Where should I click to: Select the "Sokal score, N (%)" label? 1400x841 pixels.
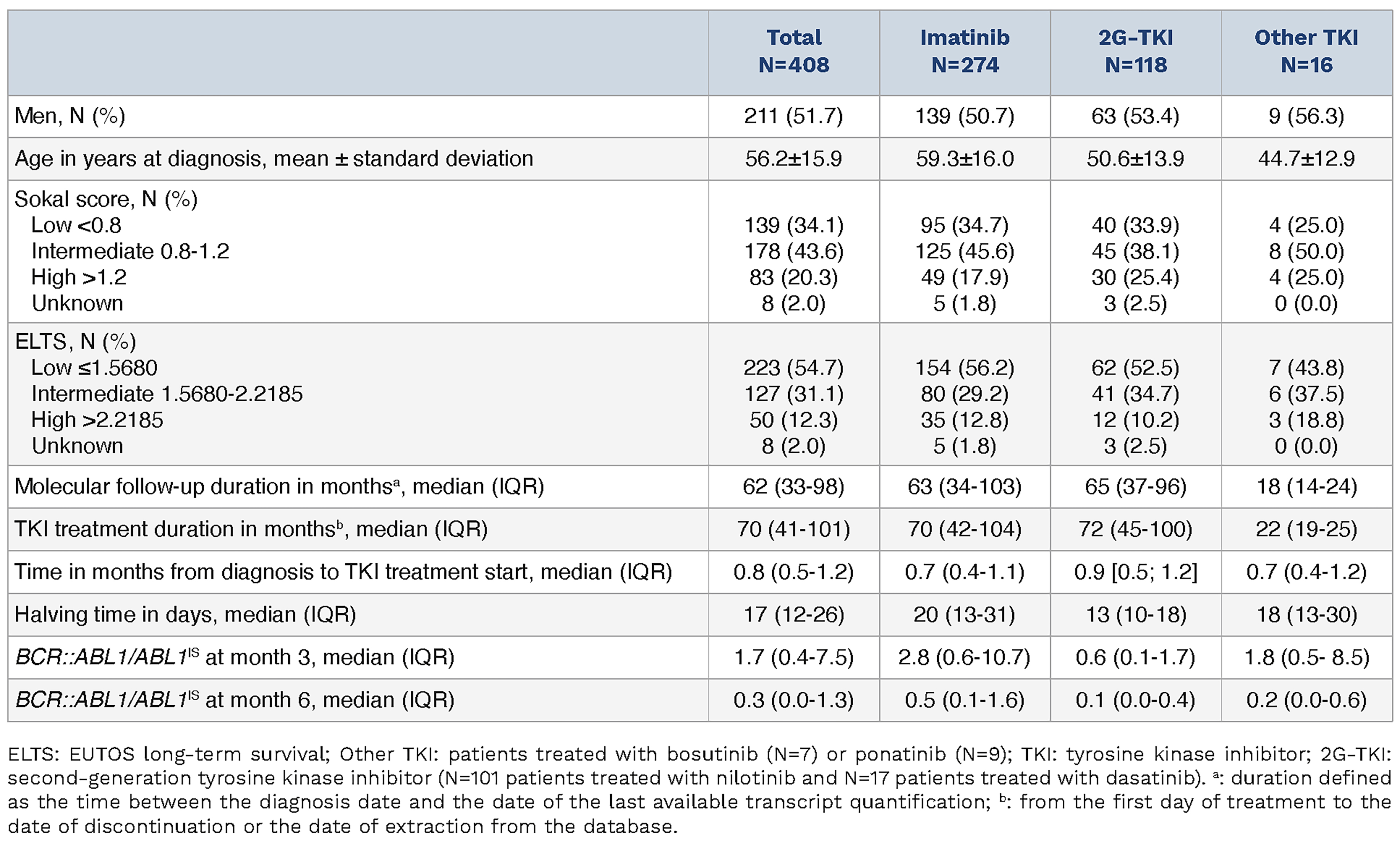pos(106,199)
